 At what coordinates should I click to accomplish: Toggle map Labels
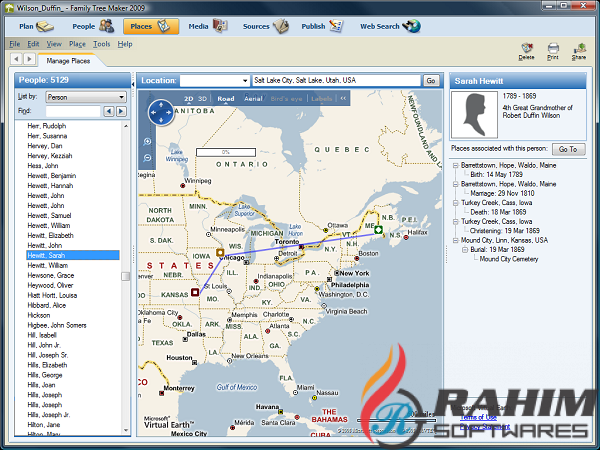click(321, 99)
